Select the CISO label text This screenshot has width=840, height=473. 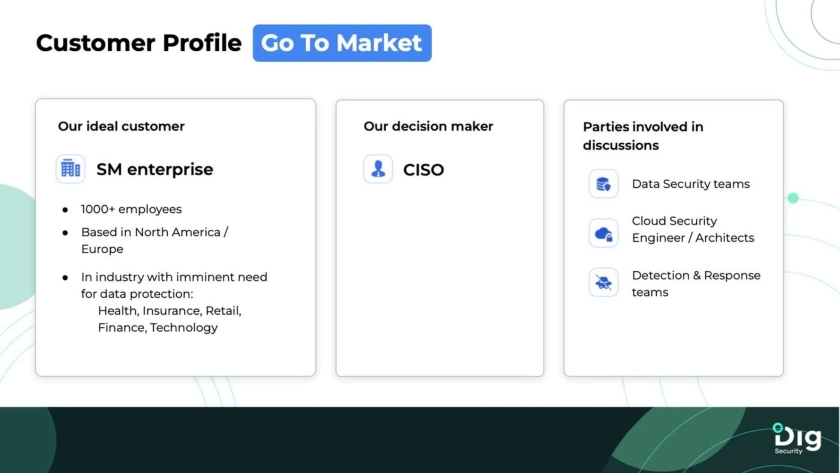tap(423, 169)
